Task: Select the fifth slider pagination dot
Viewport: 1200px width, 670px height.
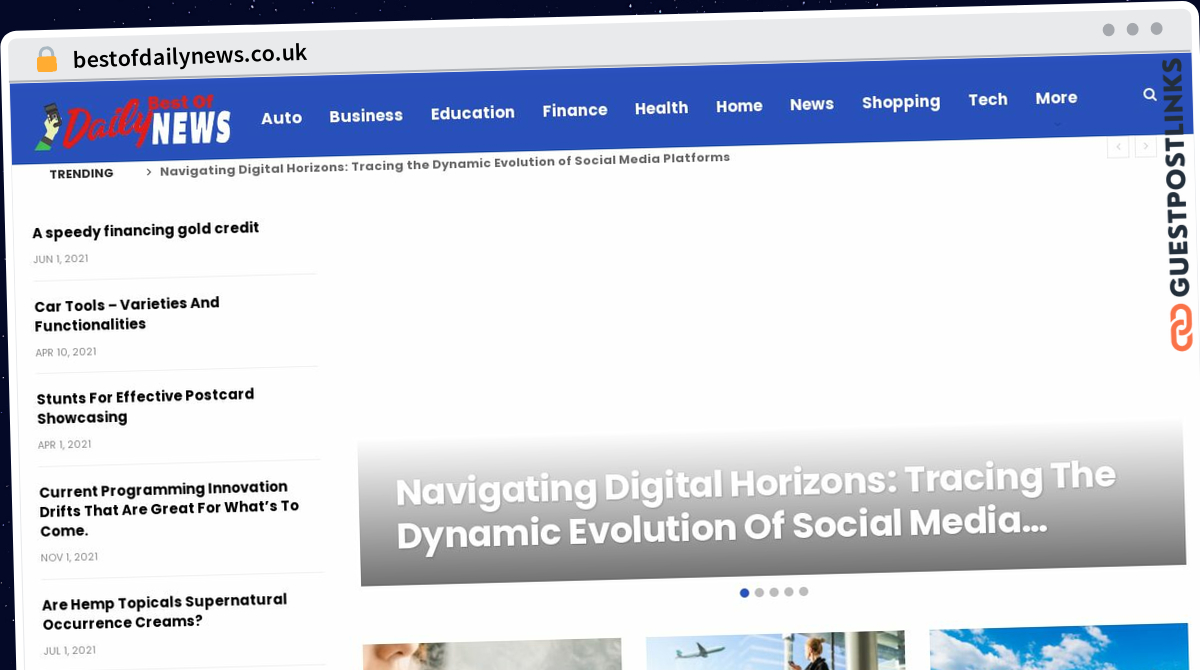Action: point(803,591)
